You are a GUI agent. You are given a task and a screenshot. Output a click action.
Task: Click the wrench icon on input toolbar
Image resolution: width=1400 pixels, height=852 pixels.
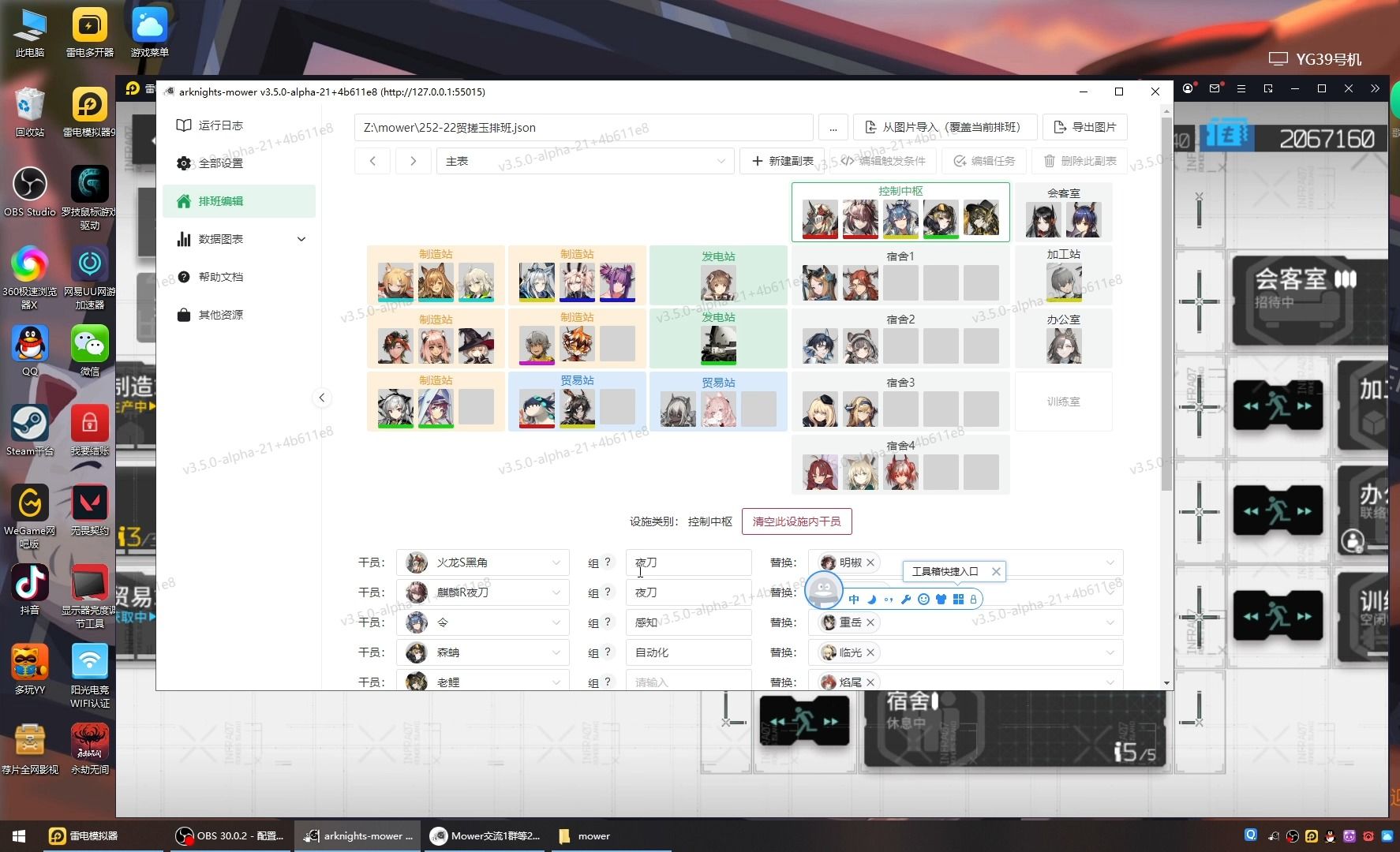[906, 600]
